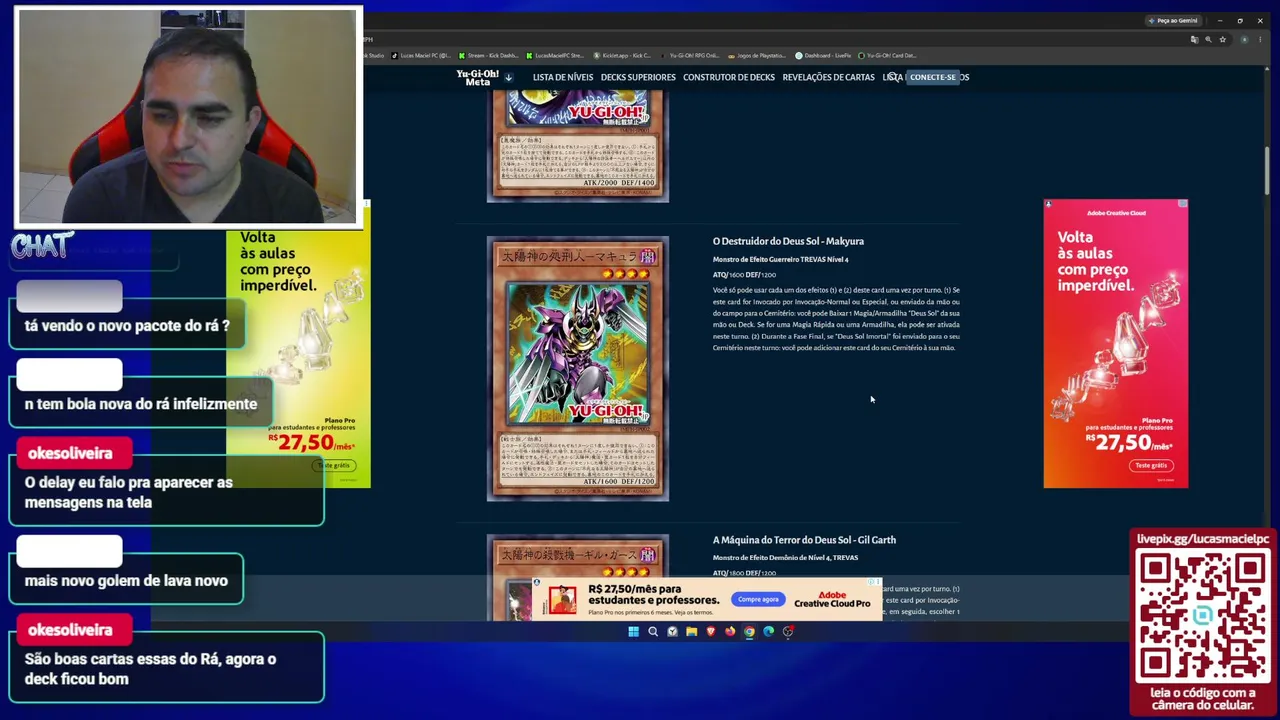Viewport: 1280px width, 720px height.
Task: Open the Decks Superiores menu
Action: coord(638,77)
